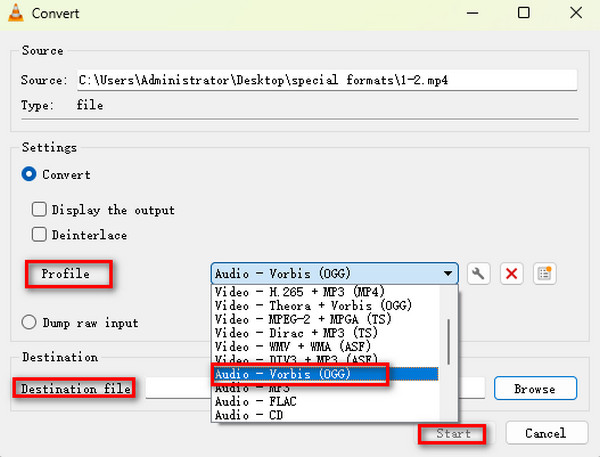Click the profile list scrollbar thumb
This screenshot has width=600, height=457.
[x=448, y=342]
